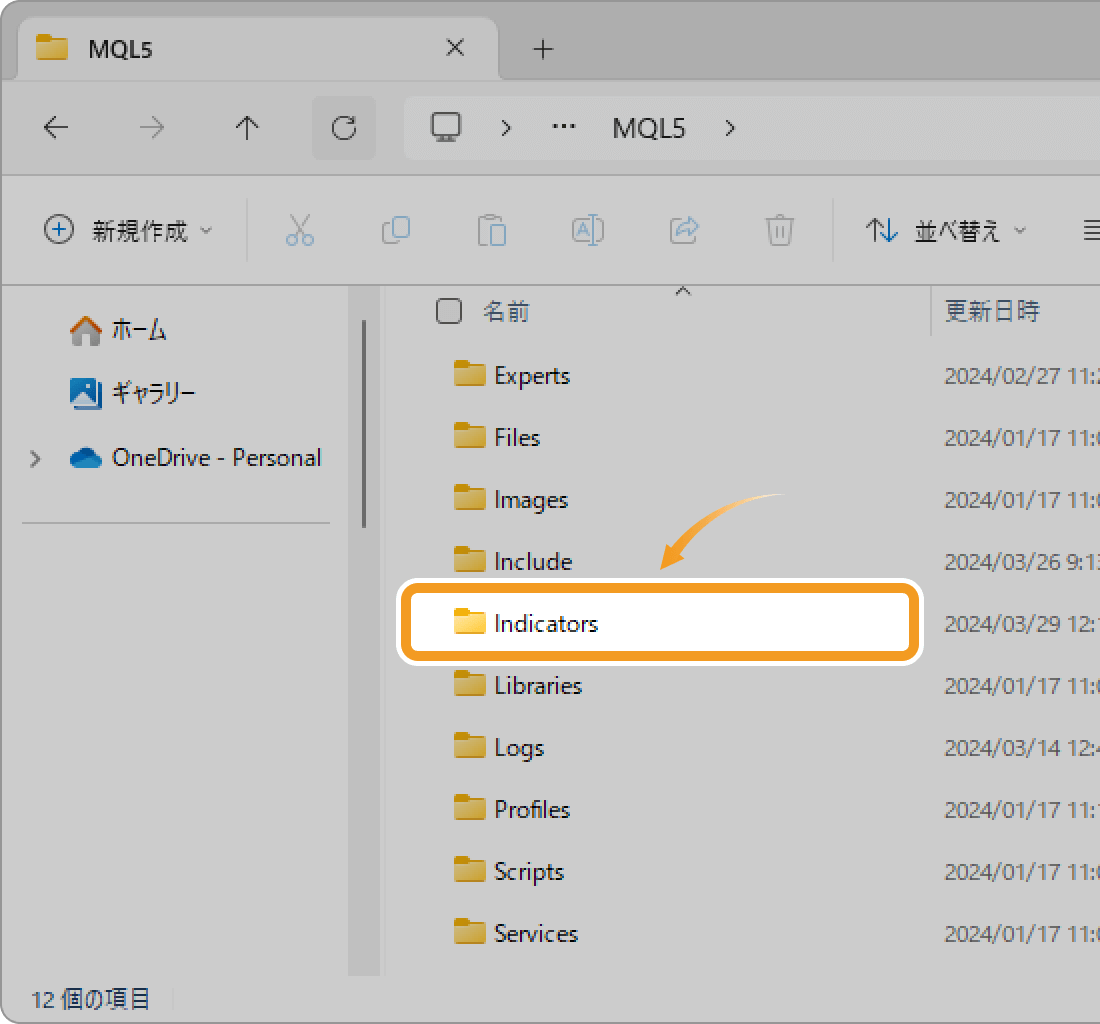Screen dimensions: 1100x1024
Task: Click the PC monitor icon in address bar
Action: click(445, 128)
